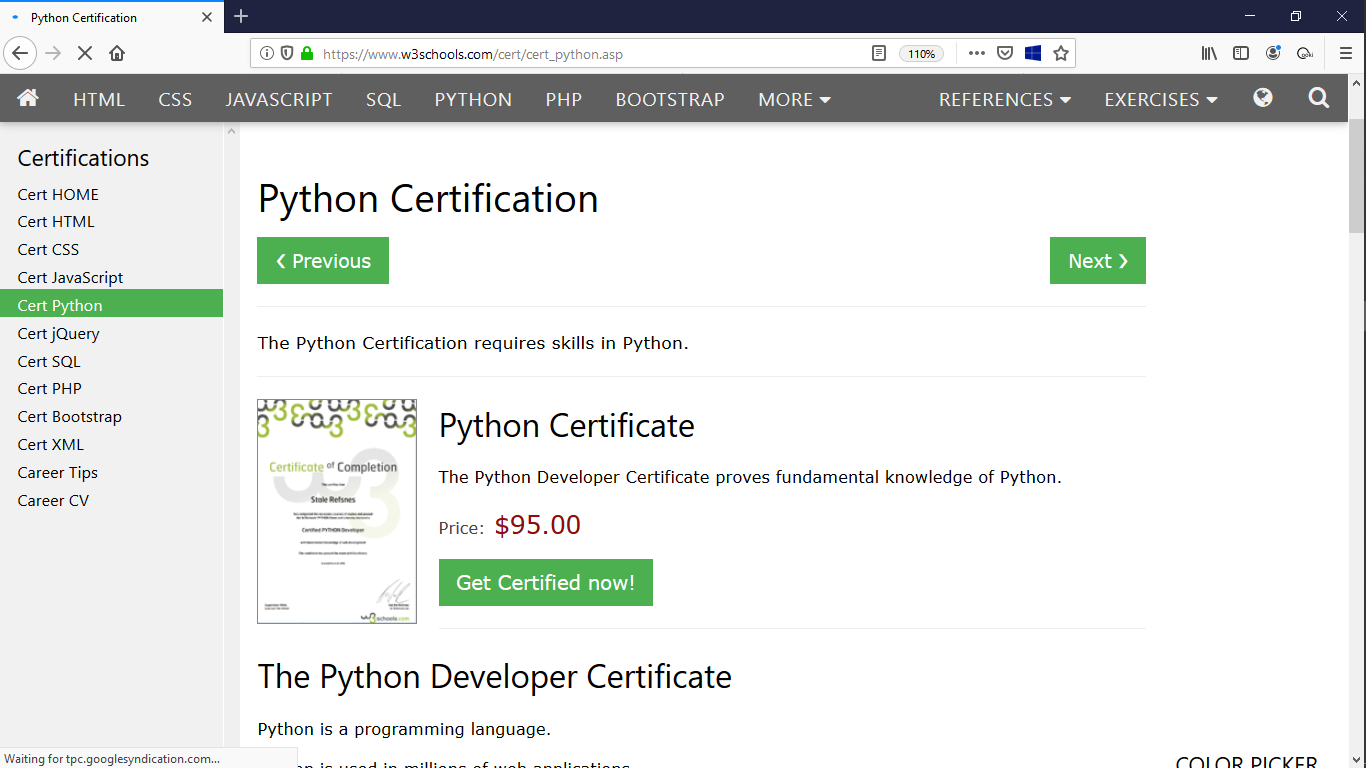1366x768 pixels.
Task: Open the globe translate icon
Action: coord(1263,98)
